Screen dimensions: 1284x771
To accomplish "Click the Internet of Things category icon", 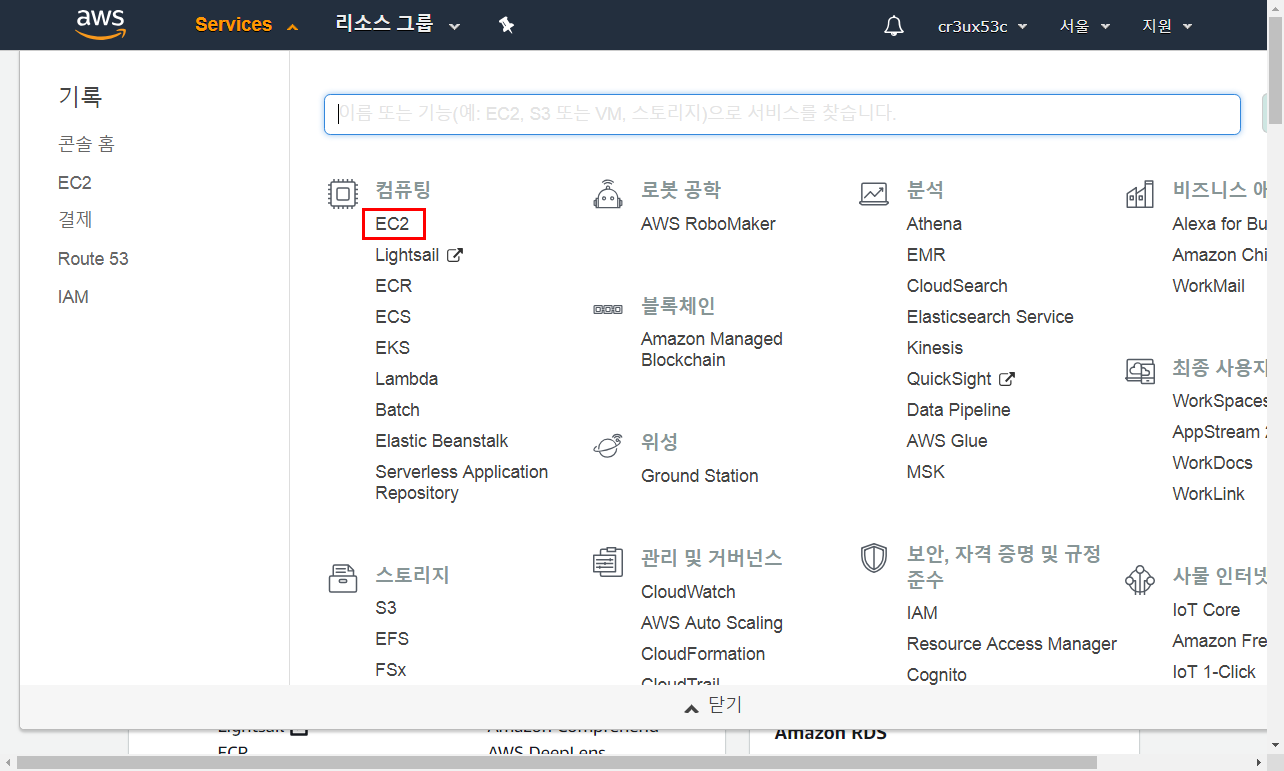I will (1140, 579).
